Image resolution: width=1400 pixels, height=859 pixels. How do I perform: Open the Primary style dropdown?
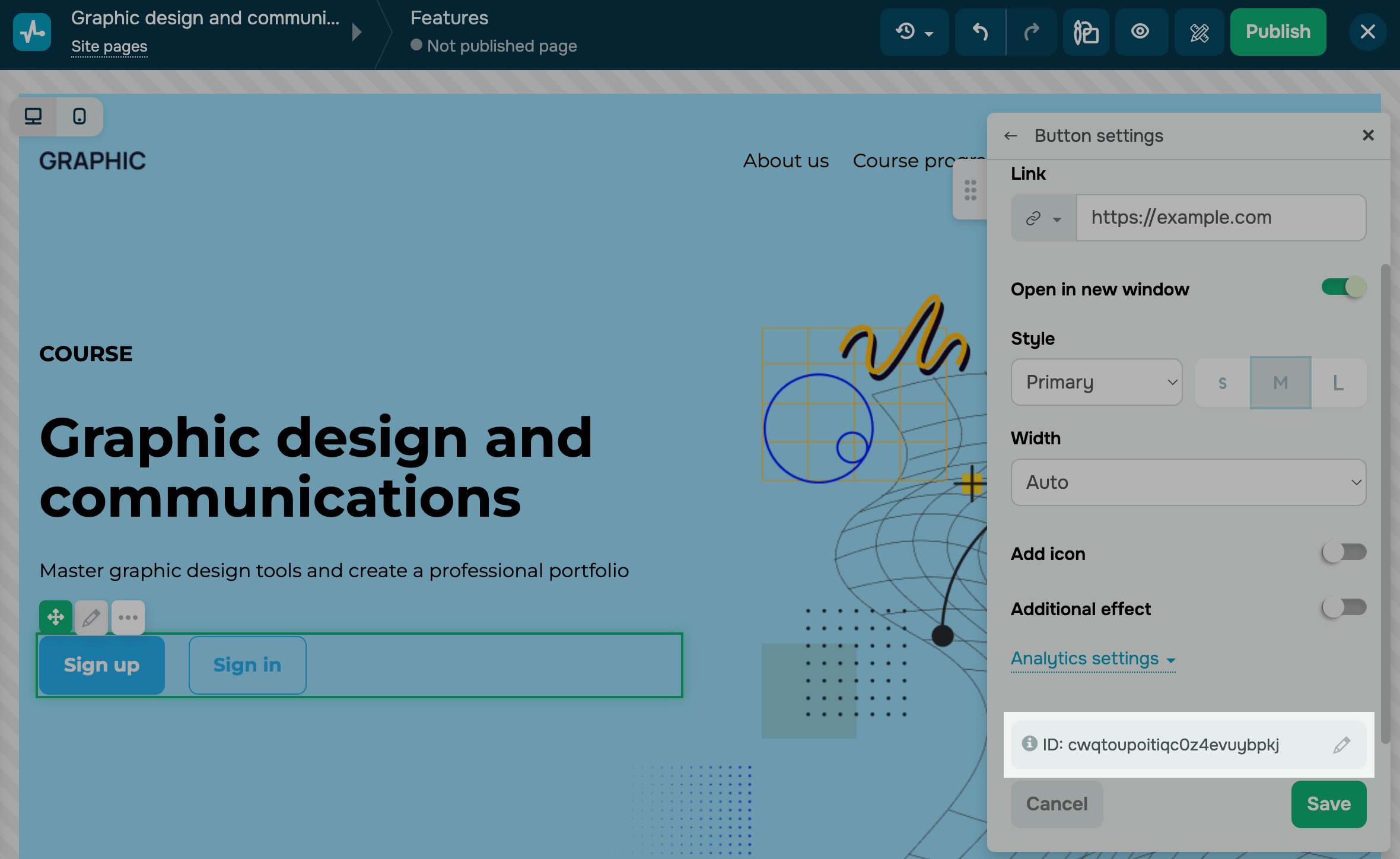1096,383
